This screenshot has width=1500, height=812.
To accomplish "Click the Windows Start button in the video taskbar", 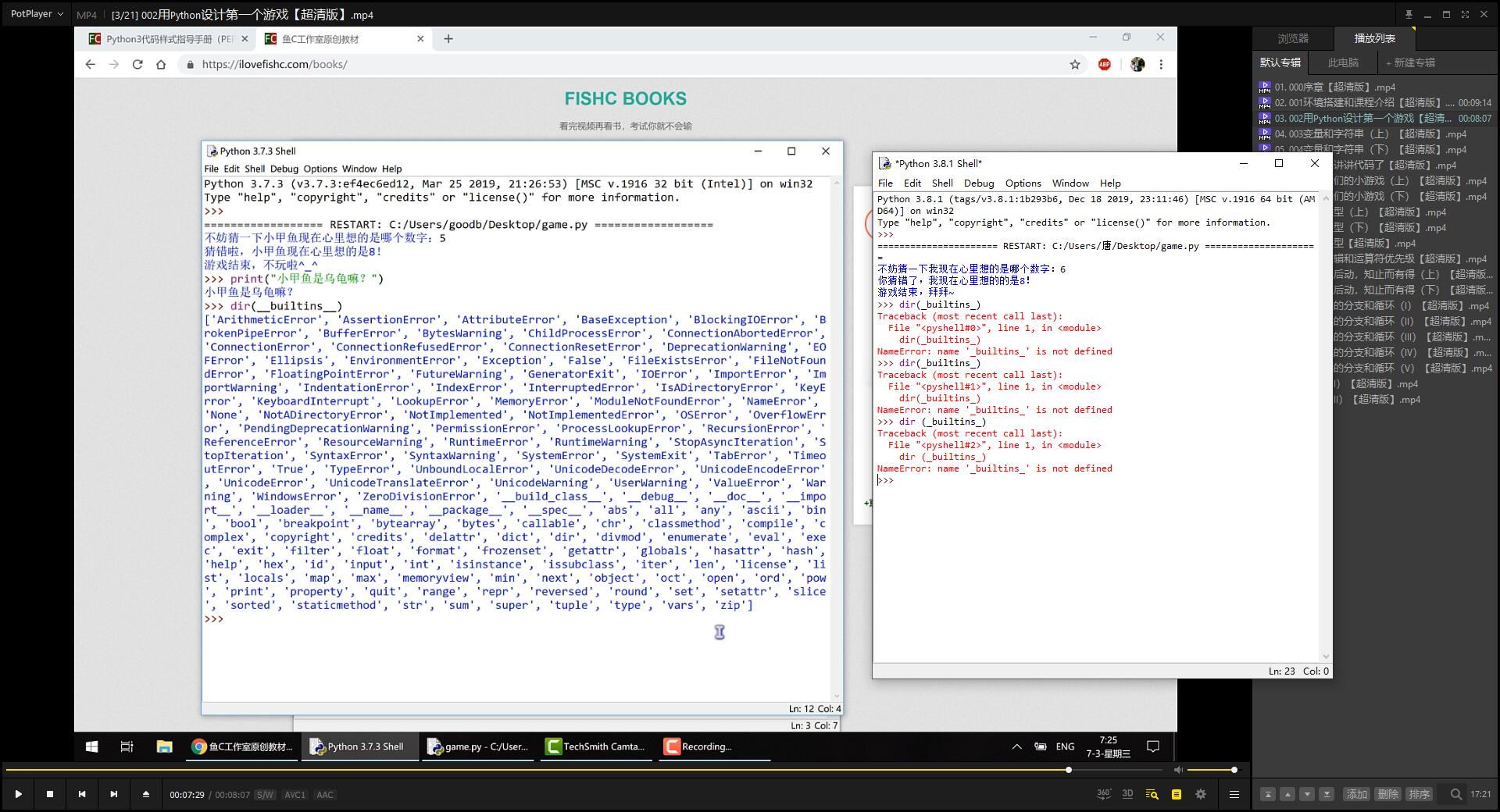I will 91,746.
